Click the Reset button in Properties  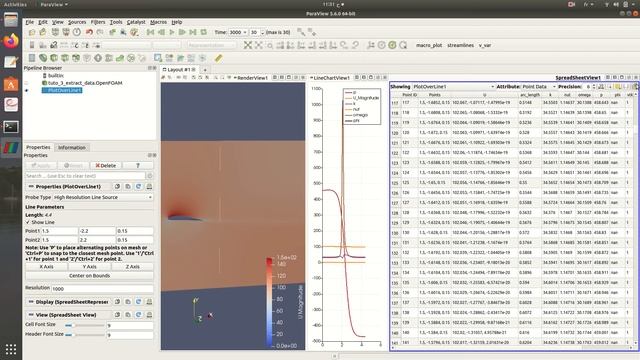[x=73, y=165]
